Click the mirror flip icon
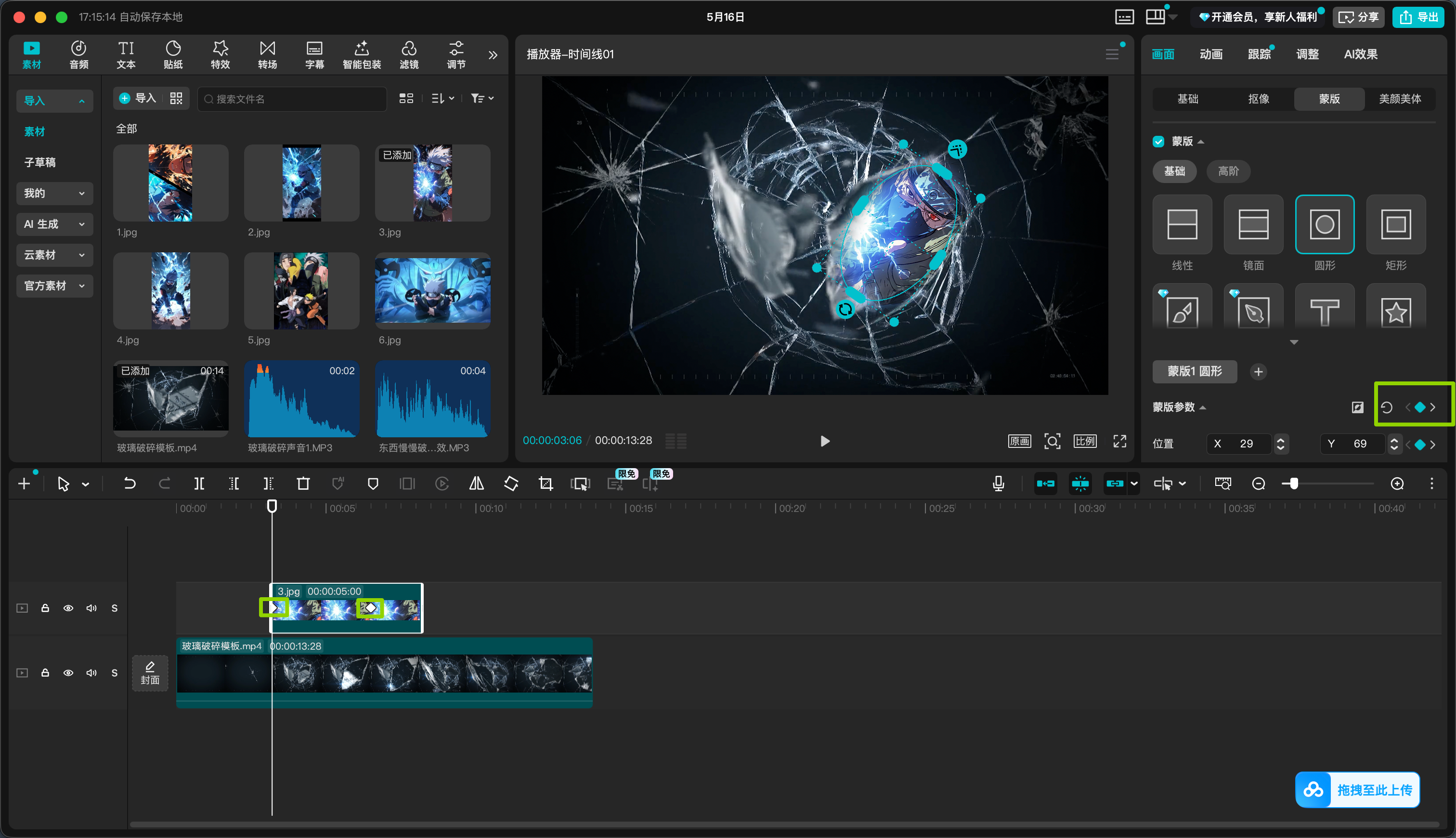This screenshot has width=1456, height=838. point(476,484)
